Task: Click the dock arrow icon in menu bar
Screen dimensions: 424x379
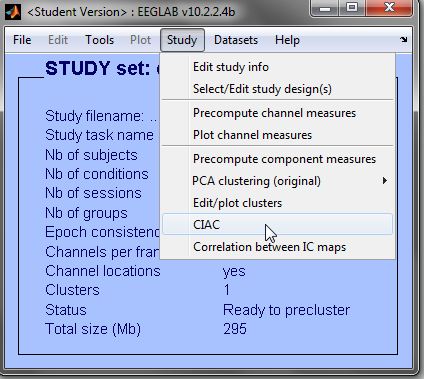Action: (x=404, y=40)
